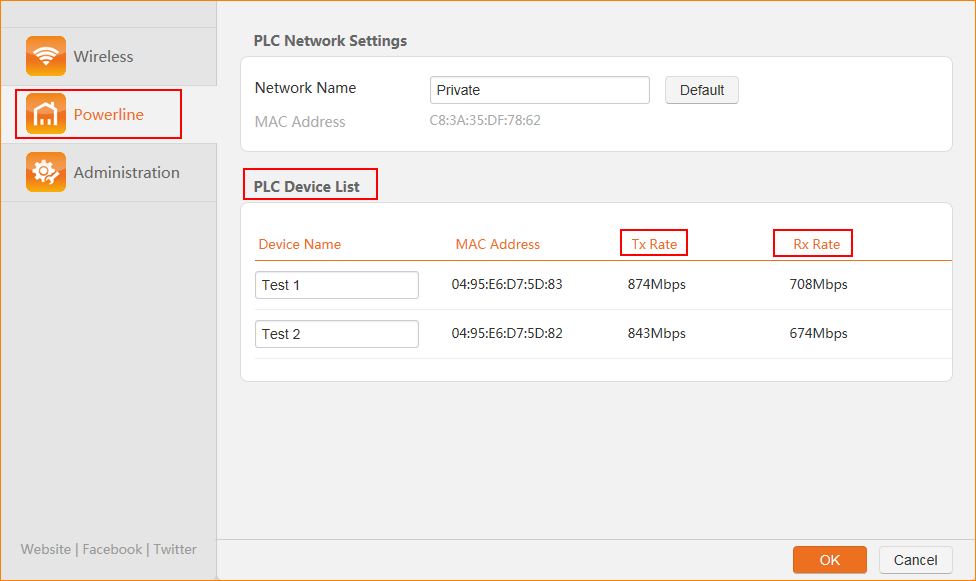Viewport: 976px width, 581px height.
Task: Cancel the changes
Action: [915, 560]
